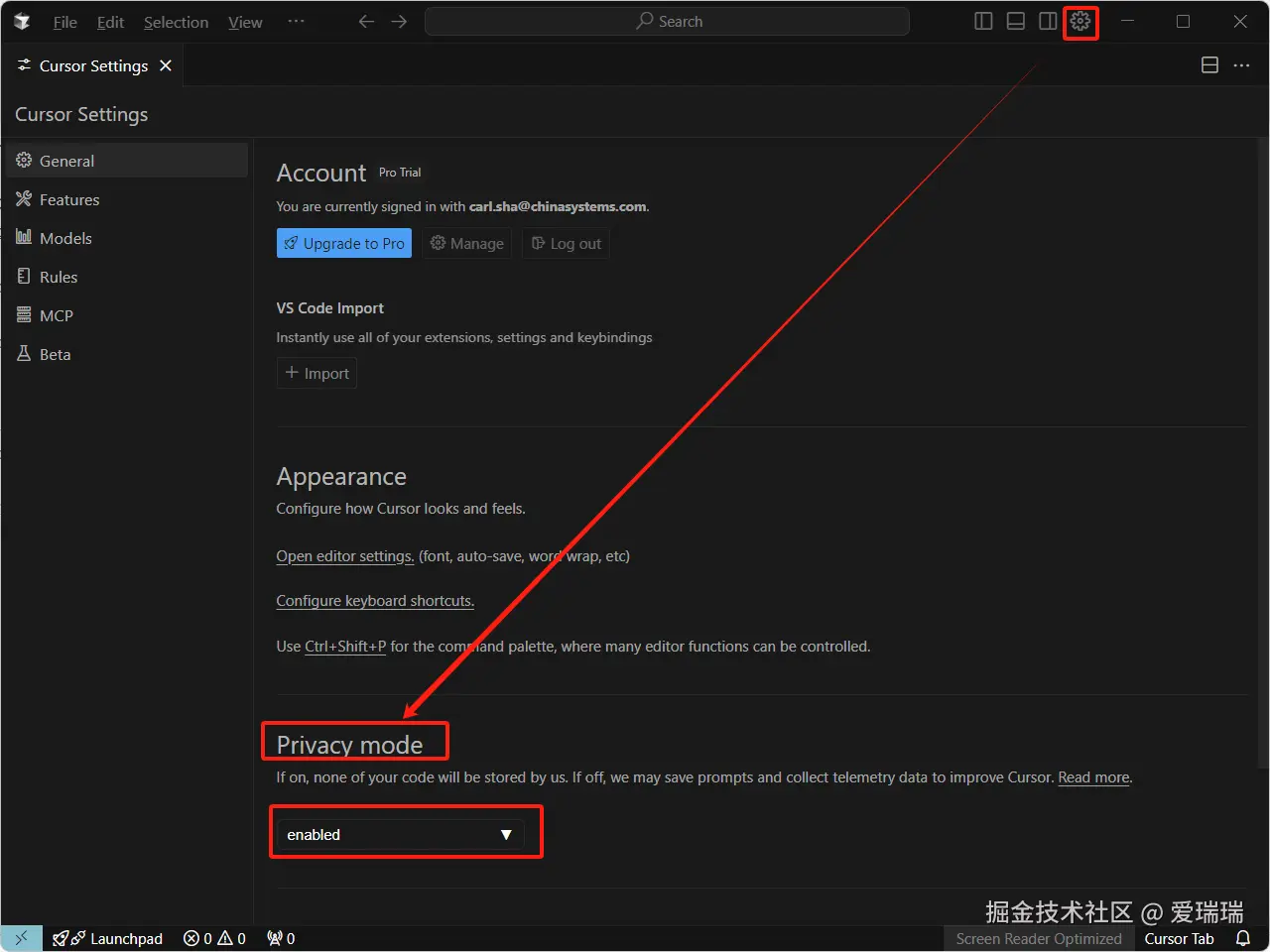Click the settings page vertical scrollbar
The height and width of the screenshot is (952, 1270).
(x=1263, y=451)
